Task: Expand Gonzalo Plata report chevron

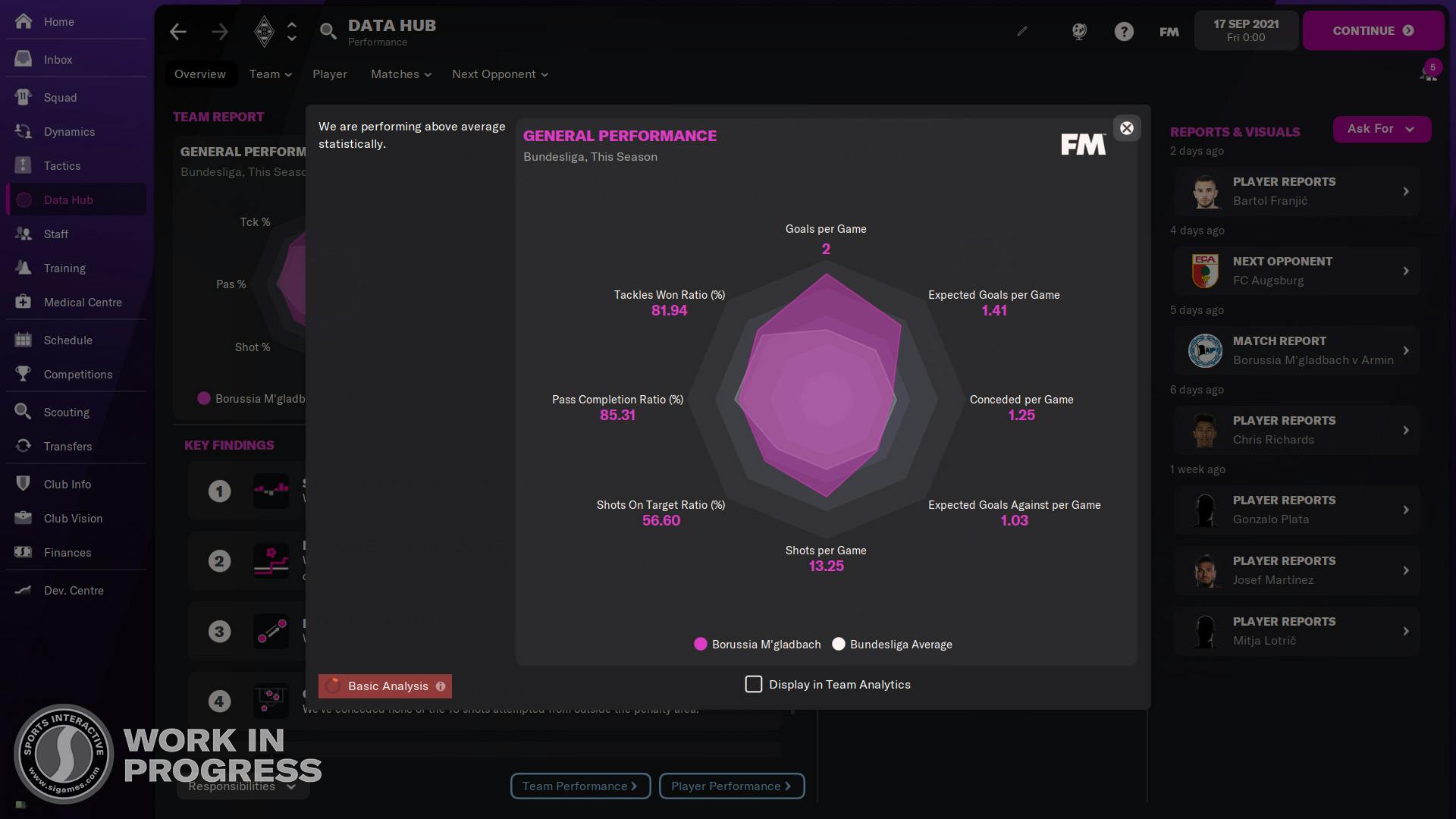Action: pos(1406,510)
